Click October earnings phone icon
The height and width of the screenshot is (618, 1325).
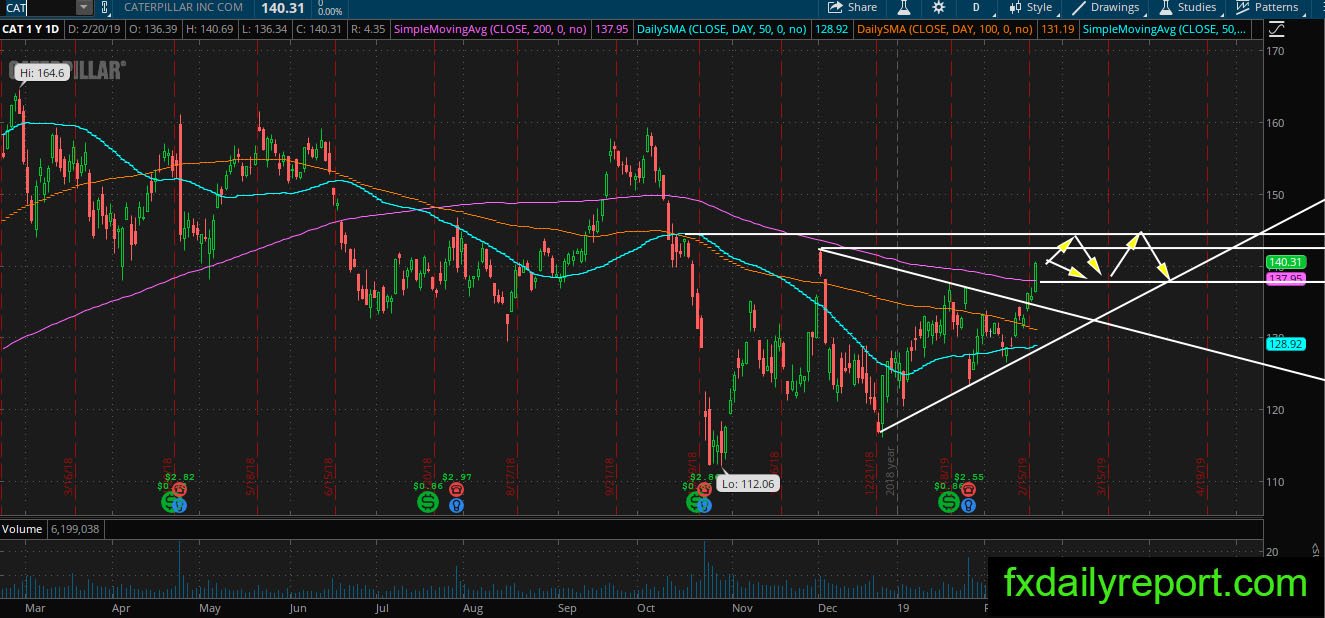coord(706,491)
